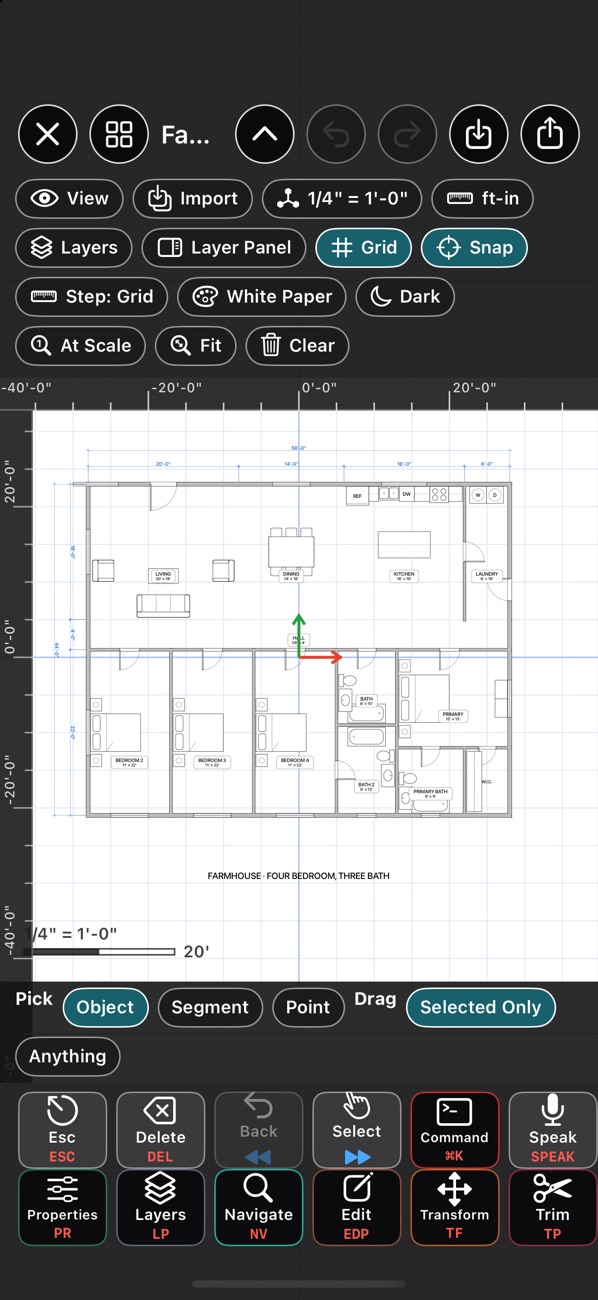Tap the Clear button
Screen dimensions: 598x1300
pos(297,345)
